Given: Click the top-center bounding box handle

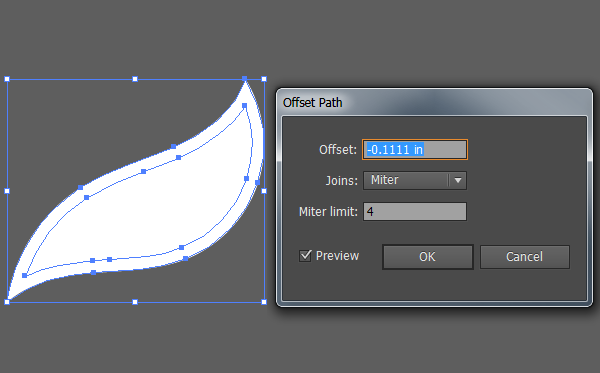Looking at the screenshot, I should 135,79.
